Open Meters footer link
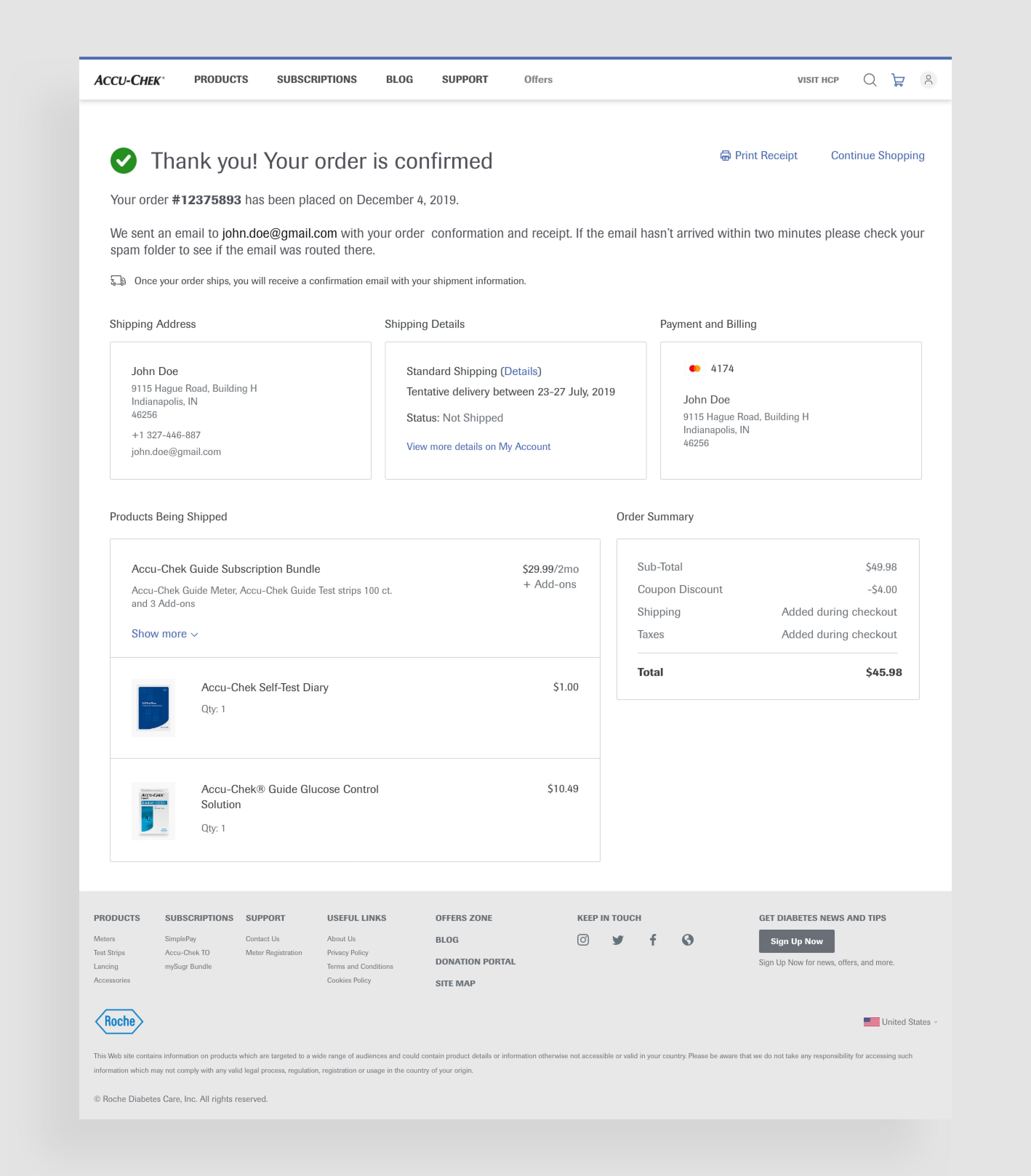 (x=104, y=938)
